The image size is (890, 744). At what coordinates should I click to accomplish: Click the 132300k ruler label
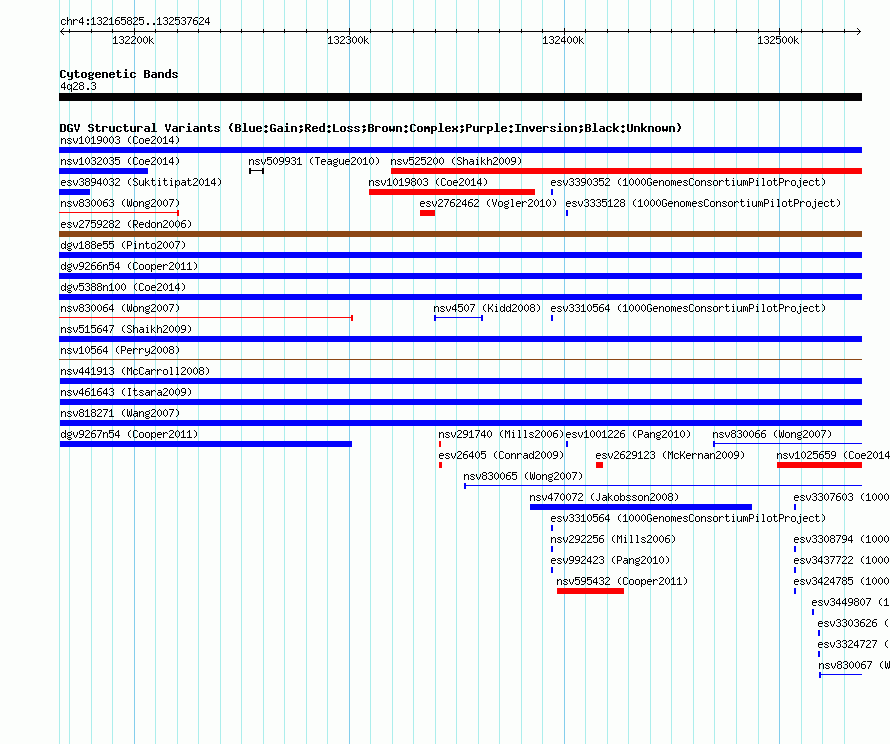(348, 40)
